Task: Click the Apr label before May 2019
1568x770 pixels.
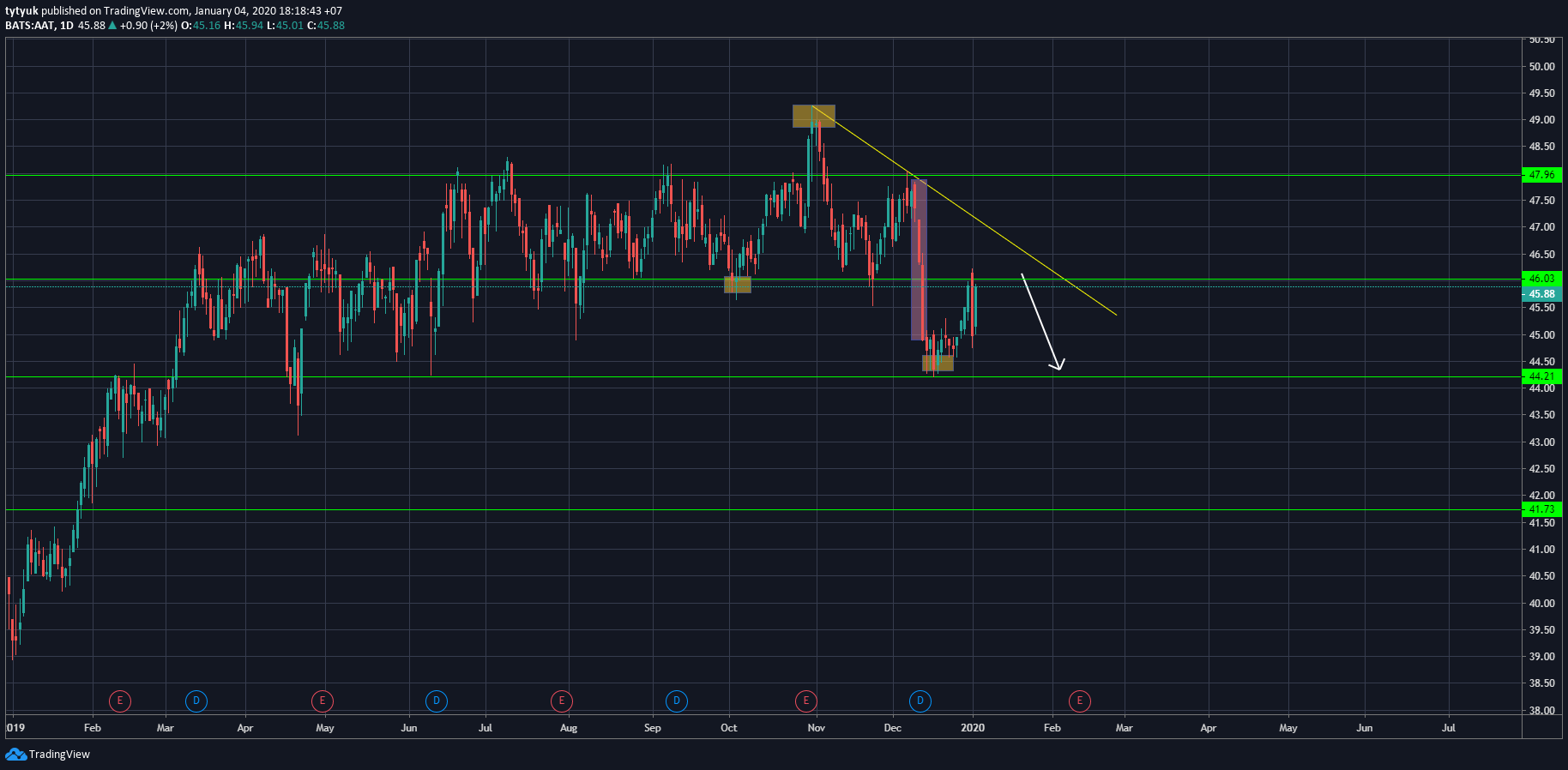Action: pyautogui.click(x=245, y=728)
